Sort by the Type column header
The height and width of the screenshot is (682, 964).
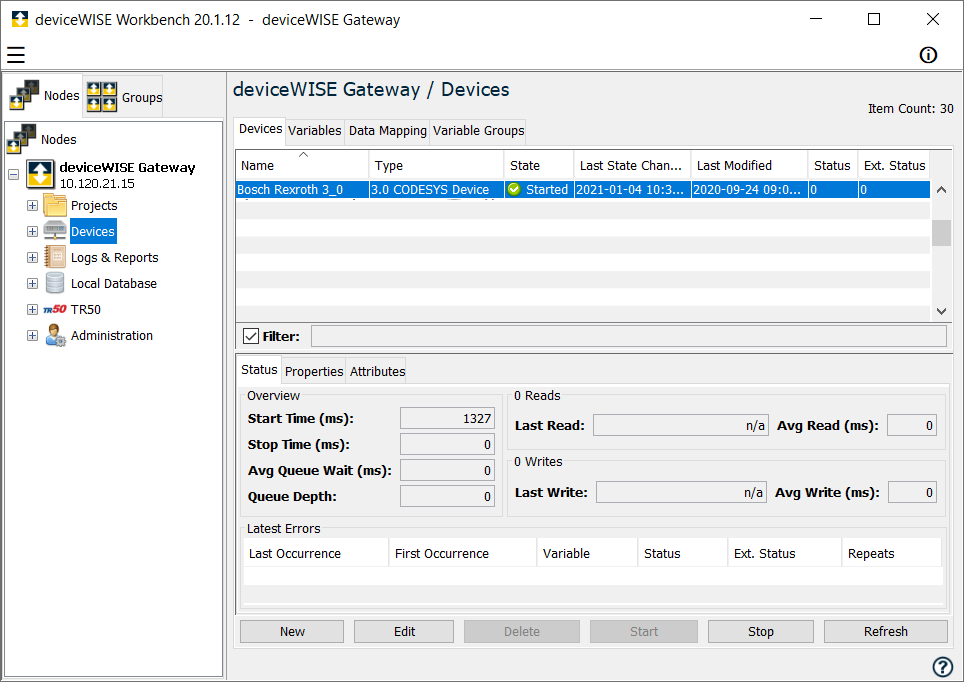pos(436,165)
